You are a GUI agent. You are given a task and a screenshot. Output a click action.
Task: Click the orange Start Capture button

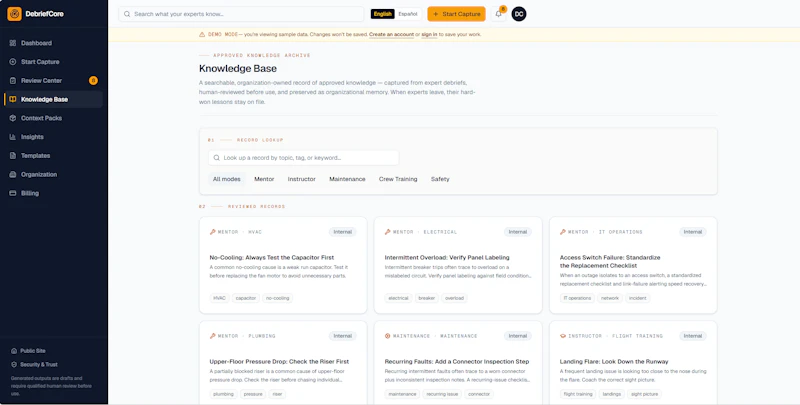(x=456, y=14)
